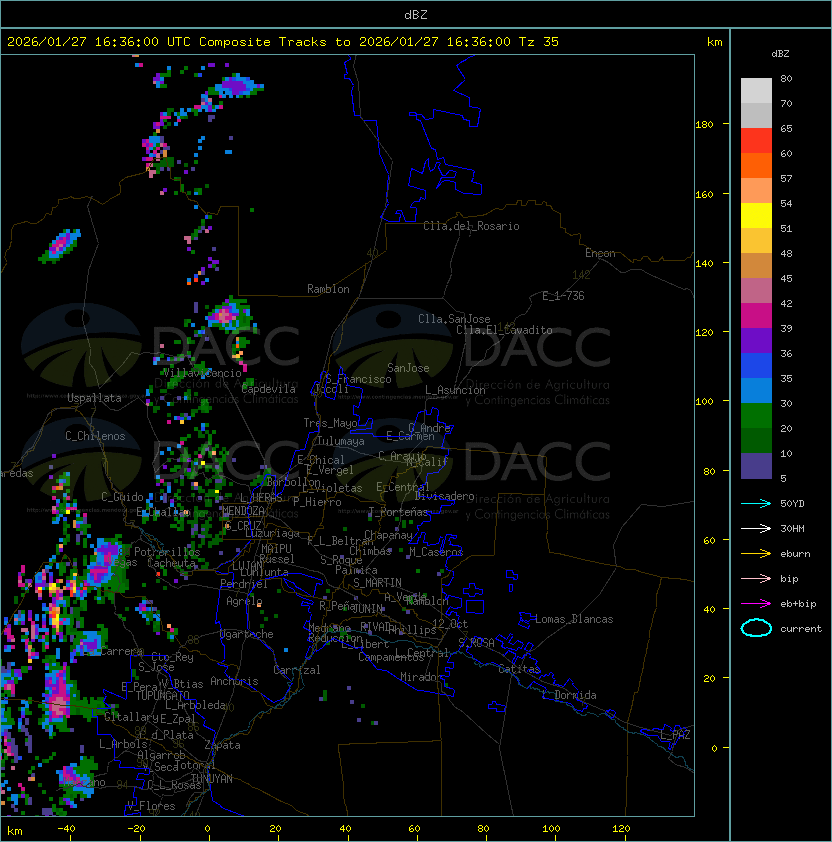Viewport: 832px width, 842px height.
Task: Click the Cacheuta place label
Action: tap(171, 563)
